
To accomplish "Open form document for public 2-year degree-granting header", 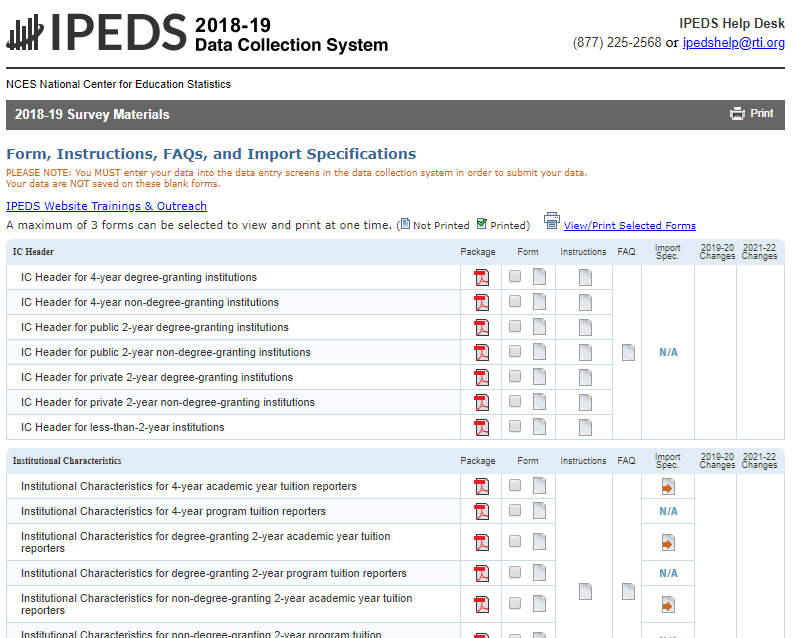I will 540,327.
